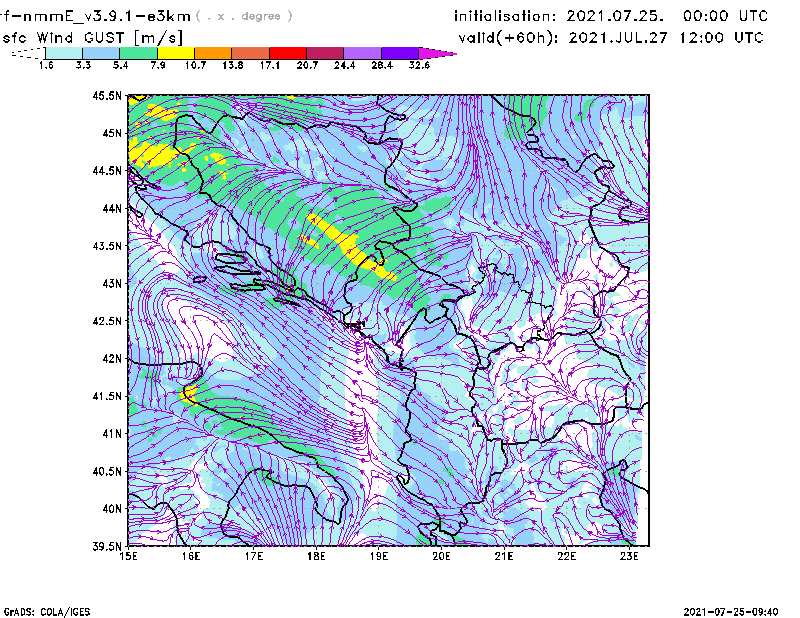The image size is (800, 618).
Task: Click the legend value 24.4
Action: [344, 65]
